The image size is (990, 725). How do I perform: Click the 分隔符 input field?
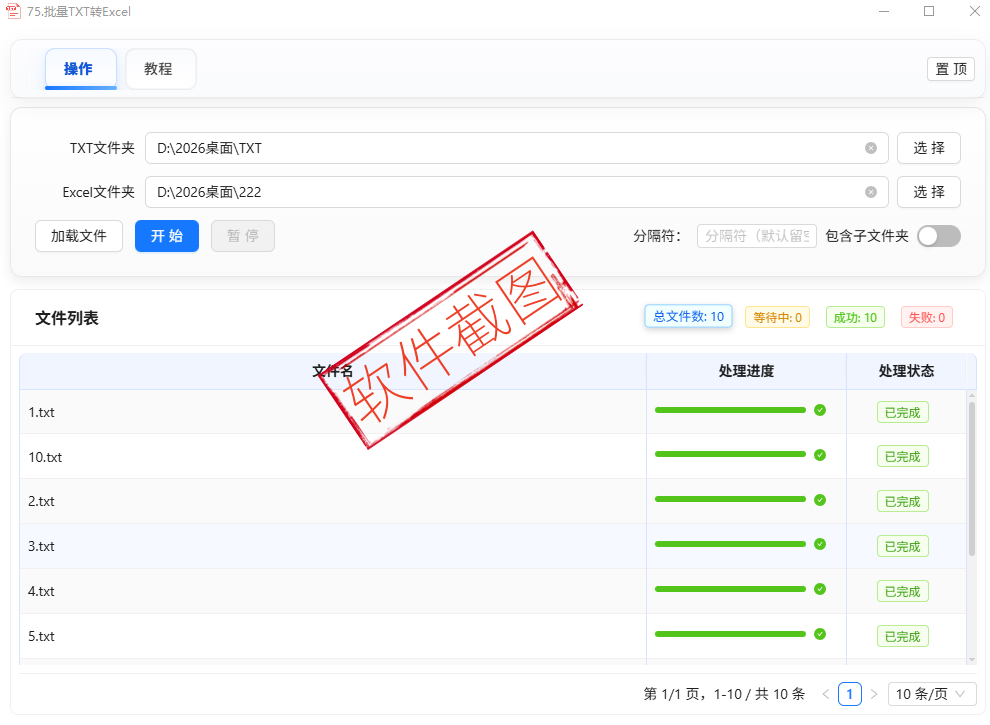tap(756, 236)
